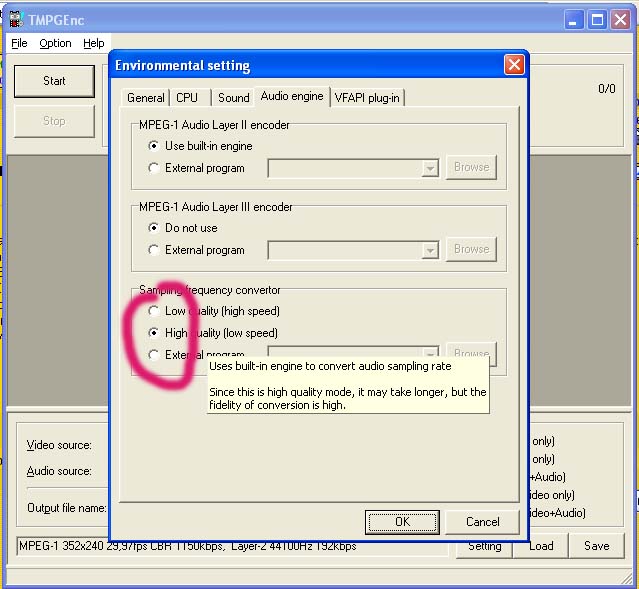Click the 0/0 progress counter text
This screenshot has width=639, height=589.
pos(606,89)
